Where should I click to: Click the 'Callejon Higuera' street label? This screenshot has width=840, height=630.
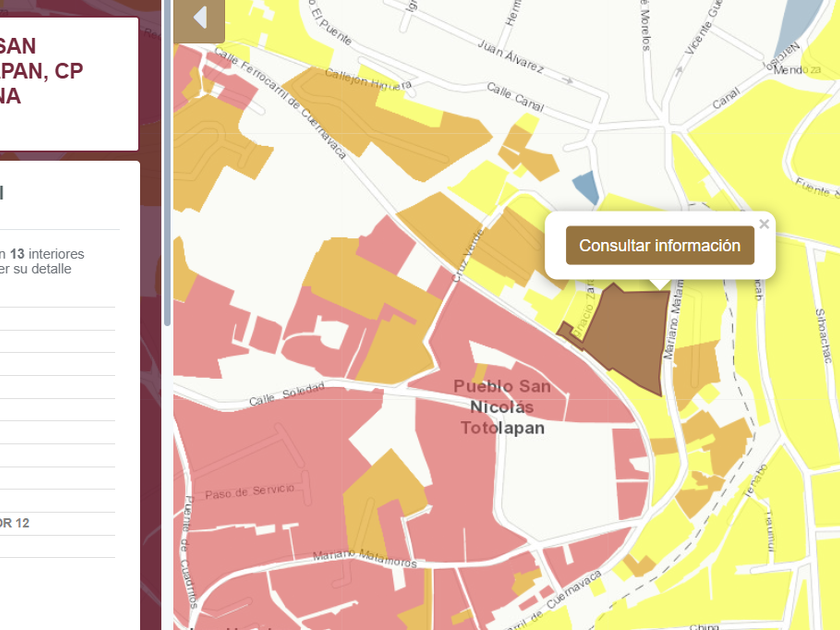coord(368,79)
